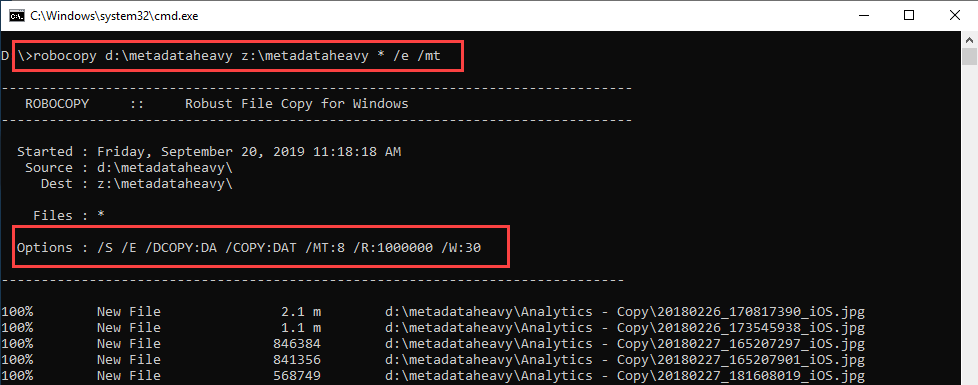Click the file size 841356
Image resolution: width=978 pixels, height=385 pixels.
(297, 360)
